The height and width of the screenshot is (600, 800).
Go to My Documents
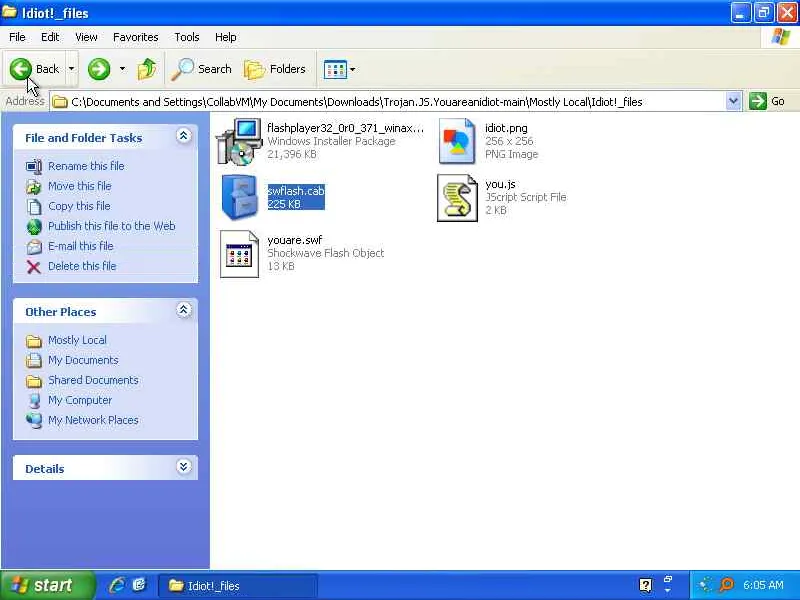coord(83,360)
